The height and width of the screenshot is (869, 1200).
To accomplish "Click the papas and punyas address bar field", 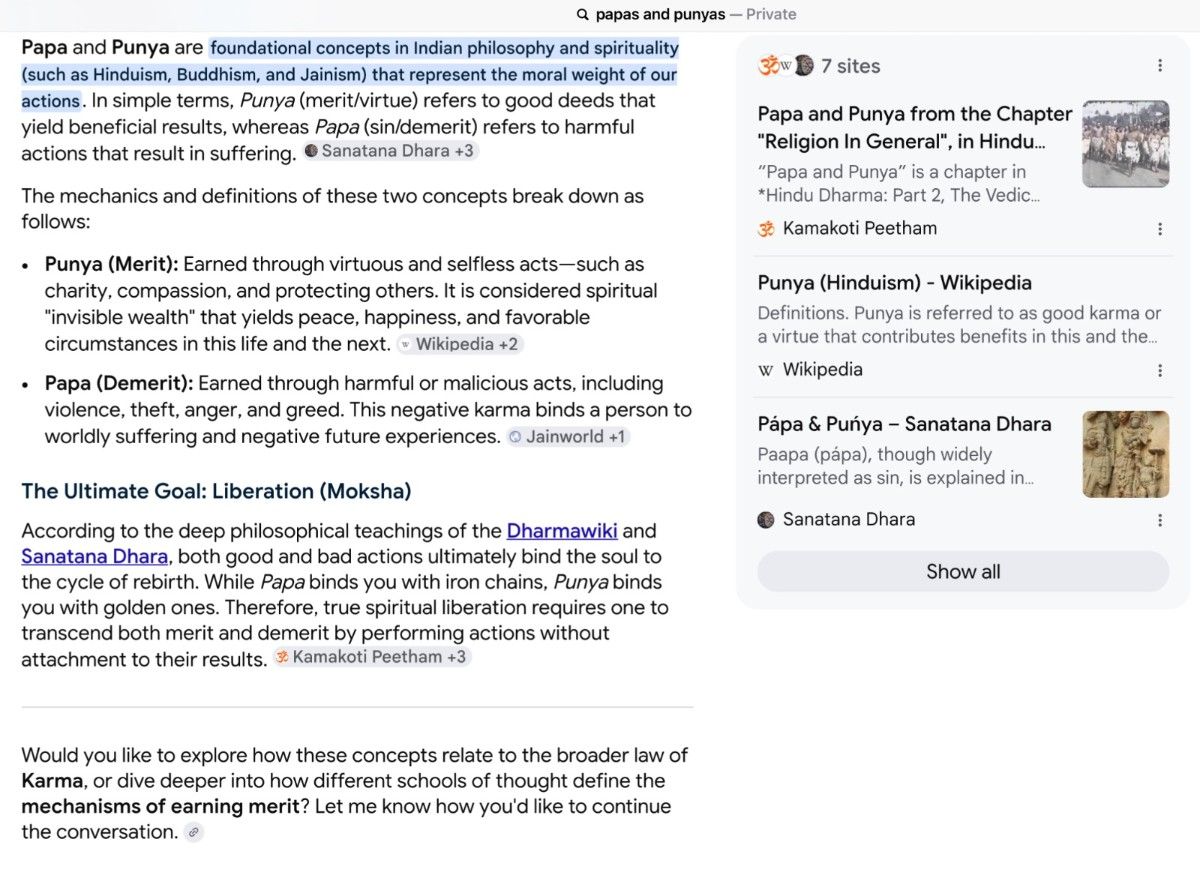I will pos(686,14).
